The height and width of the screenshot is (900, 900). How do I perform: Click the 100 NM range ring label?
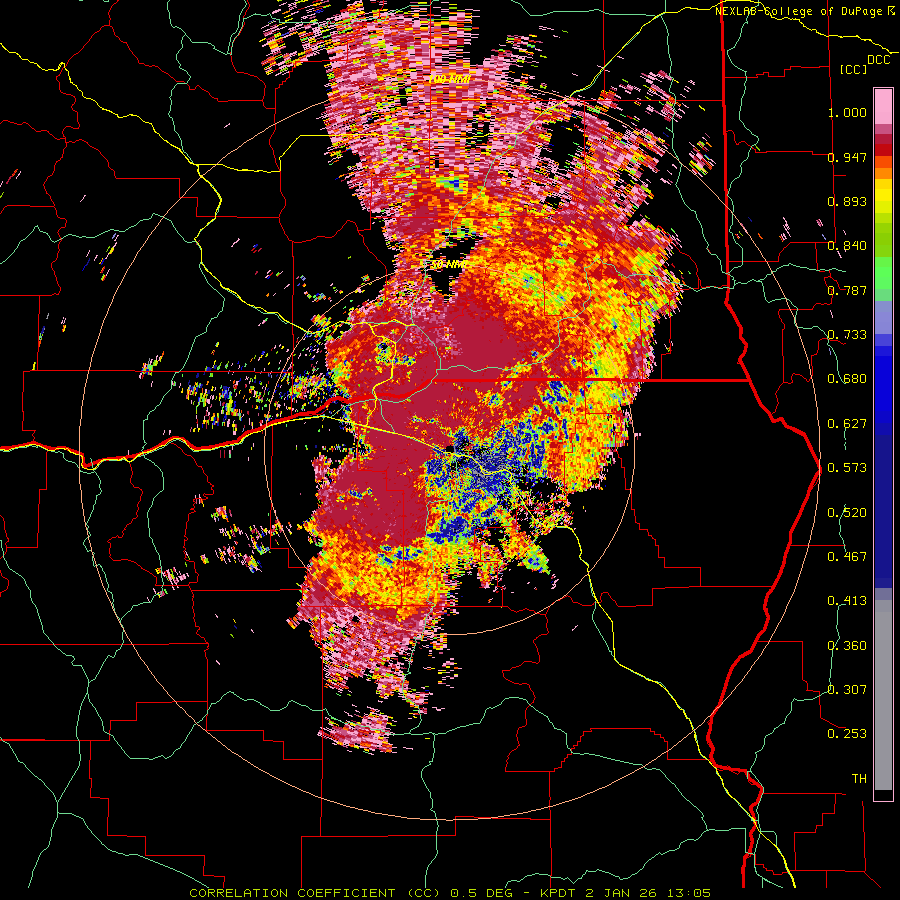pos(449,79)
